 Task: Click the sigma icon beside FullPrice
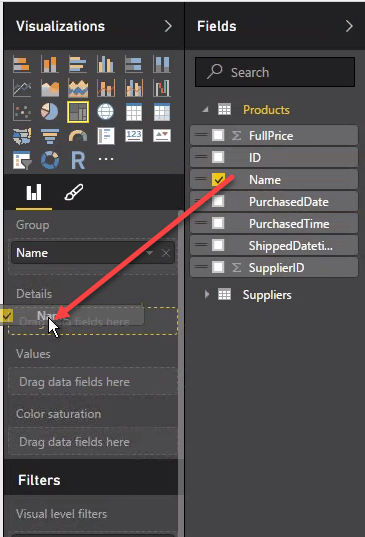[x=236, y=136]
